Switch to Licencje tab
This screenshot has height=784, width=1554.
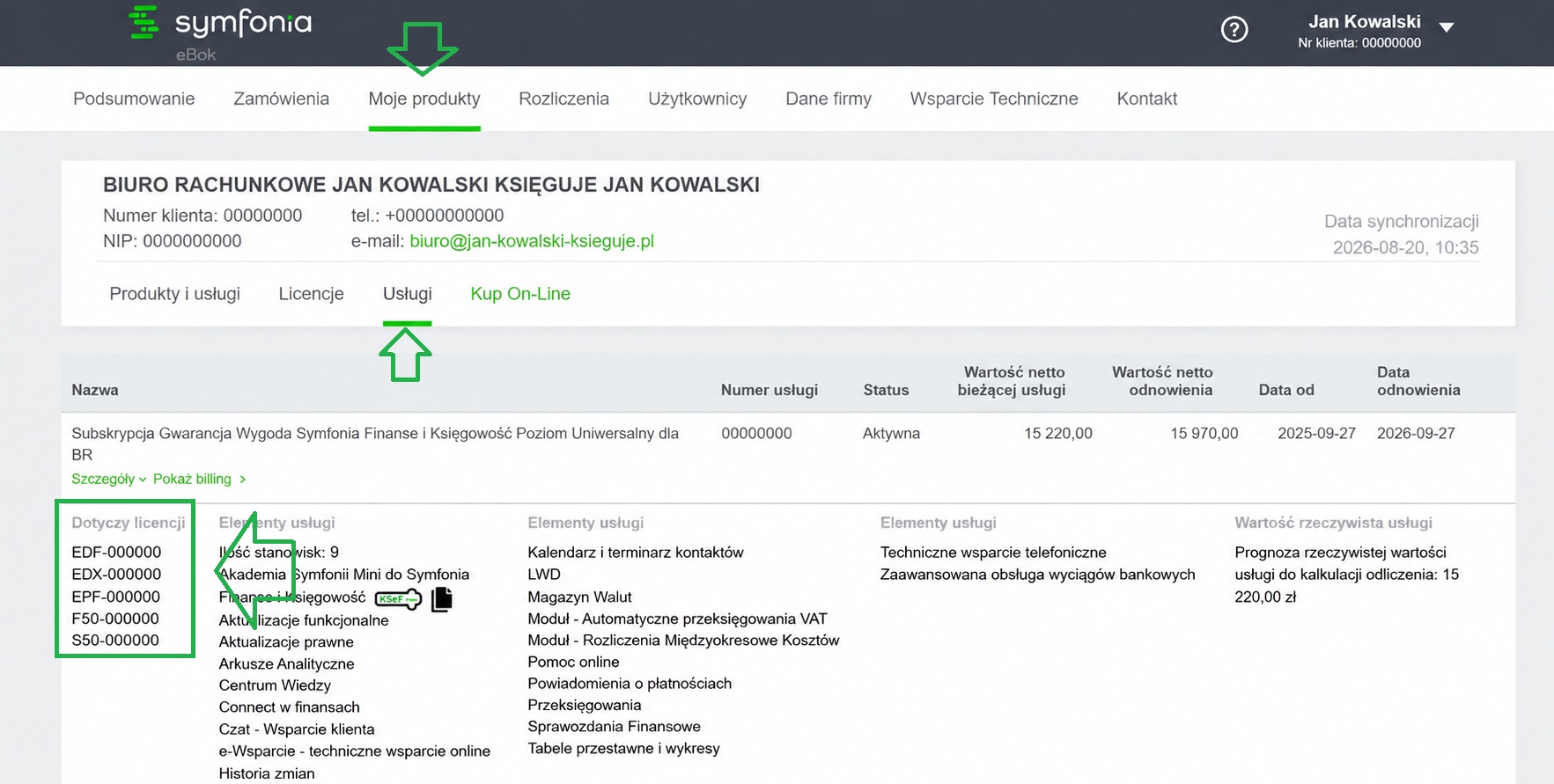[x=311, y=294]
